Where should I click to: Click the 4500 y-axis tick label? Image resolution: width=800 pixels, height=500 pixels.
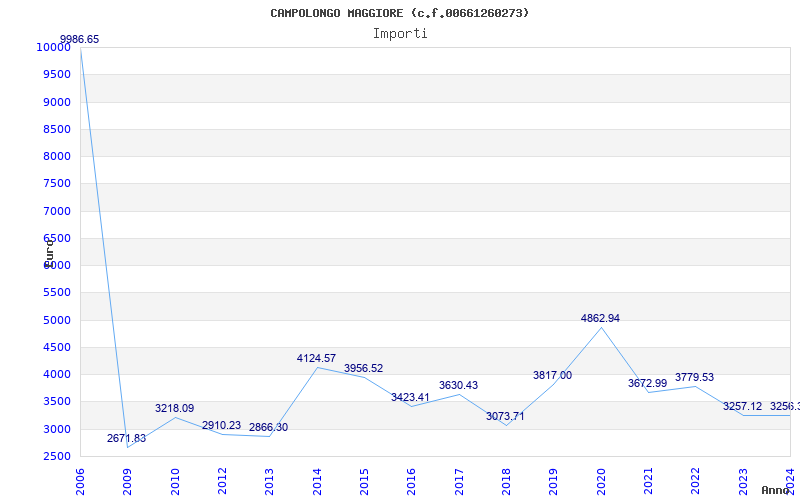tap(57, 347)
